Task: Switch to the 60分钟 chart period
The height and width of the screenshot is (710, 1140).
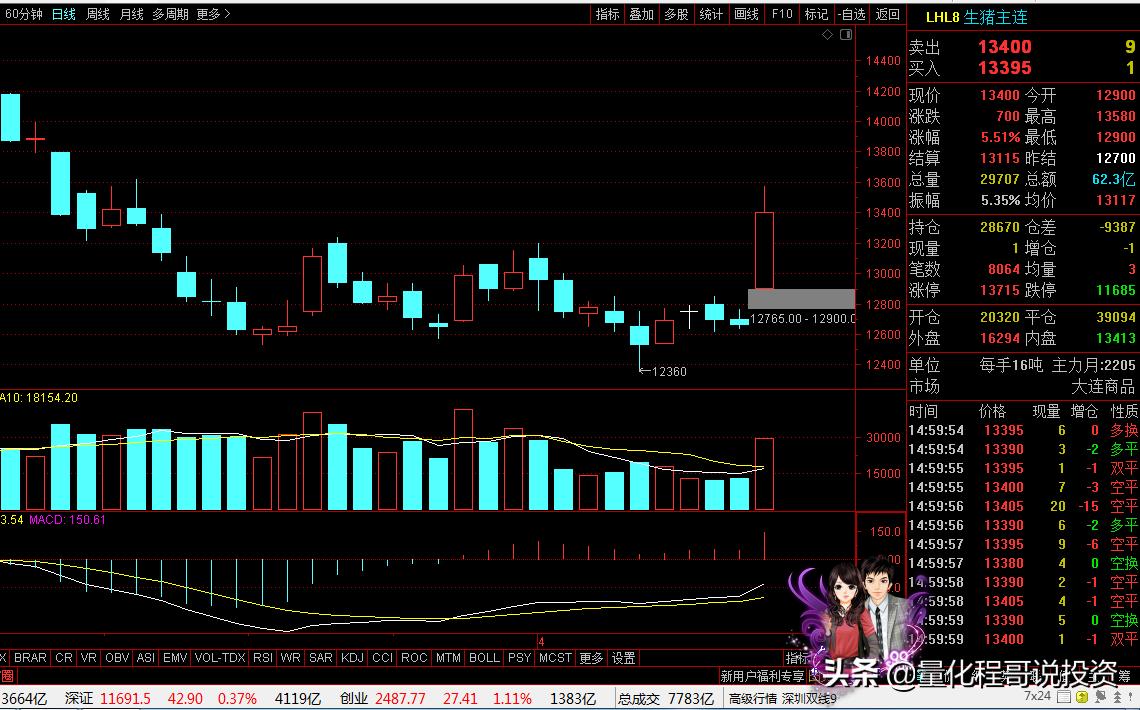Action: pos(25,14)
